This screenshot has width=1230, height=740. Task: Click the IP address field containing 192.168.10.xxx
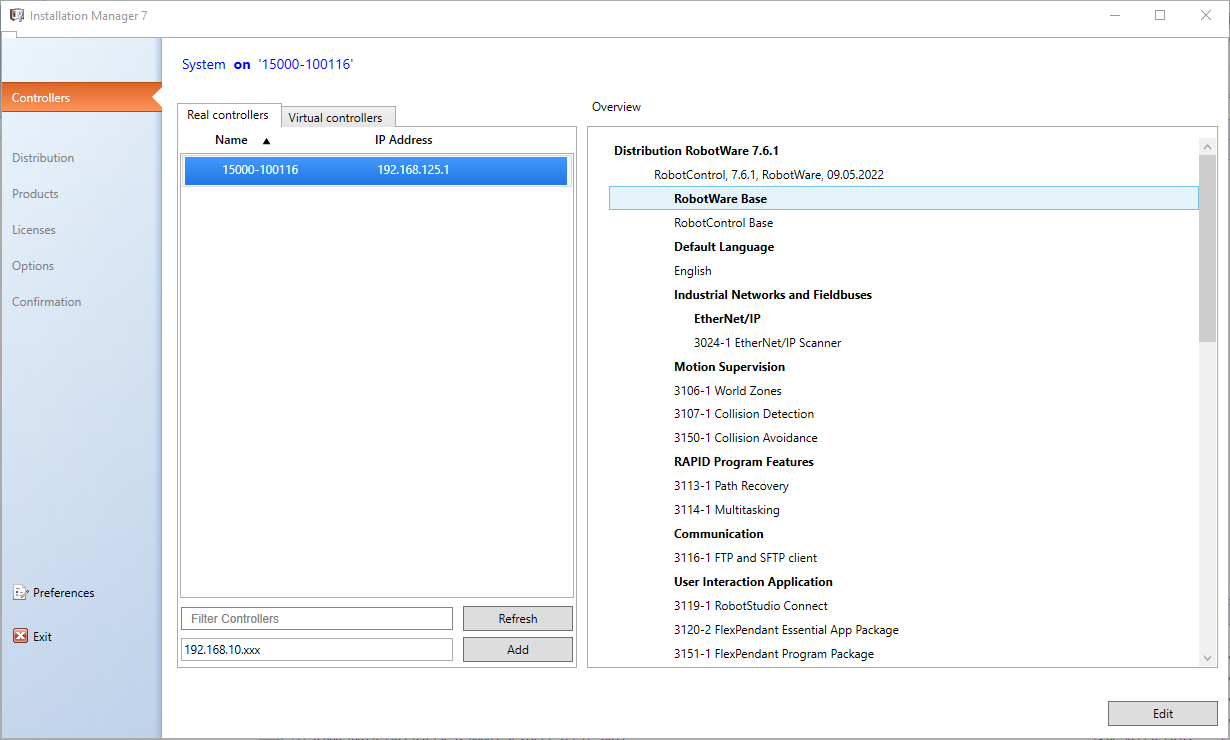tap(317, 650)
